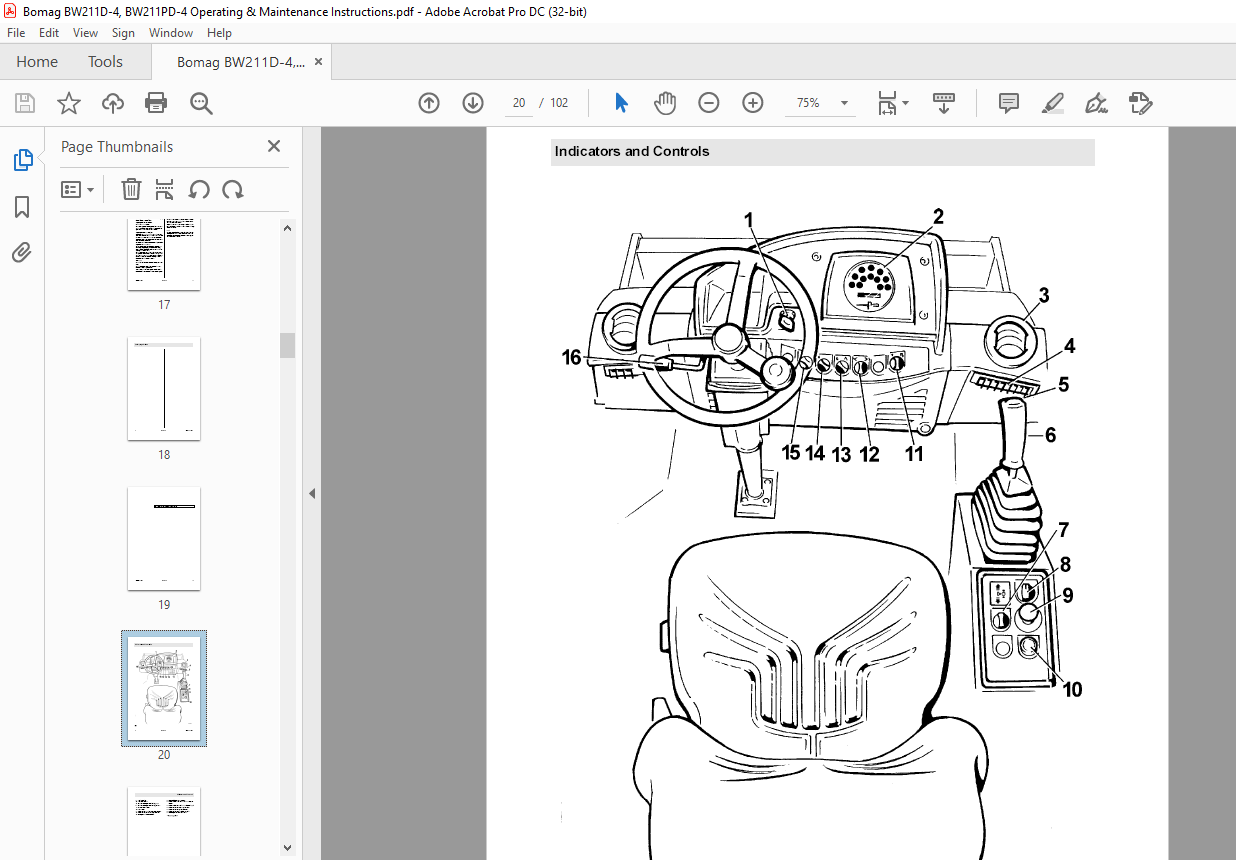1236x860 pixels.
Task: Select the page 19 thumbnail
Action: (164, 539)
